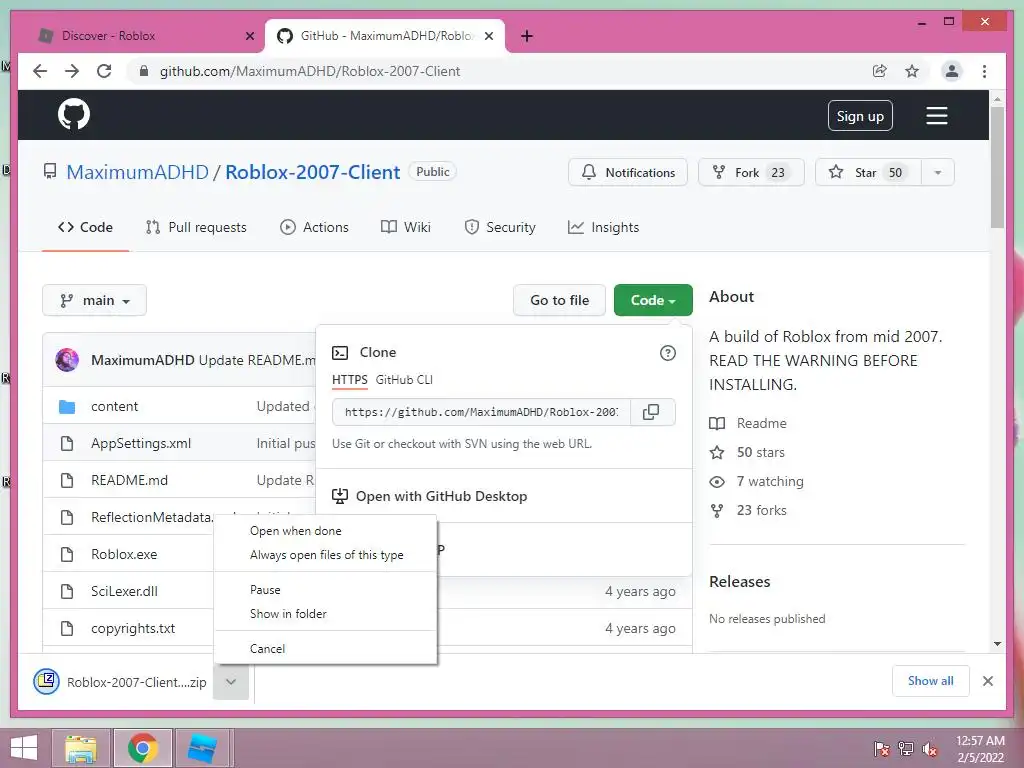Select the GitHub CLI clone tab
The width and height of the screenshot is (1024, 768).
(x=404, y=380)
